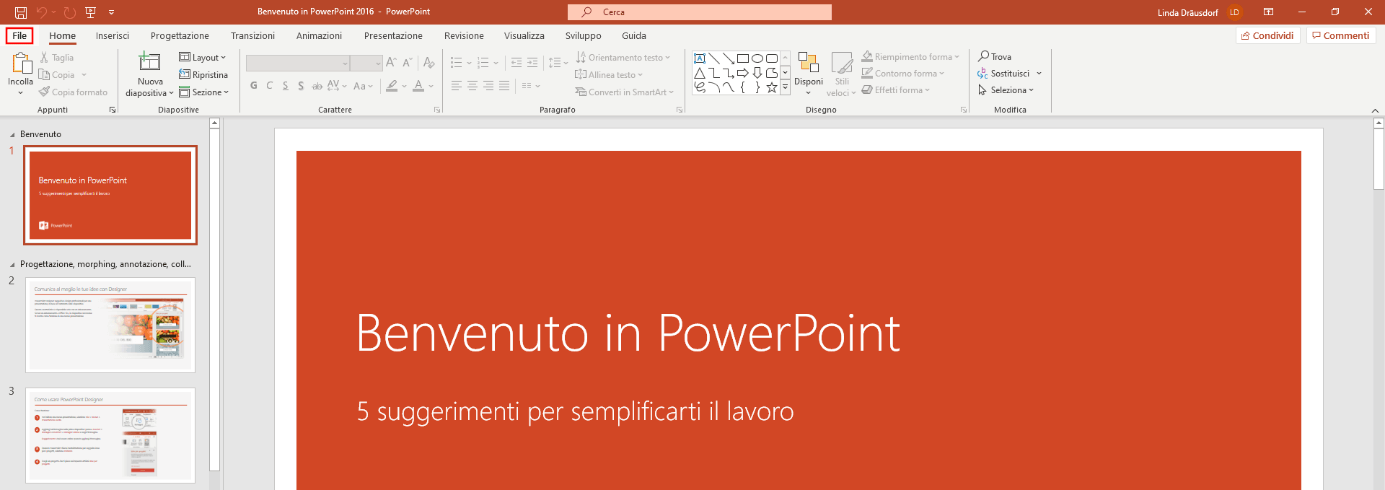Click the Condividi button
Image resolution: width=1385 pixels, height=490 pixels.
click(1267, 35)
